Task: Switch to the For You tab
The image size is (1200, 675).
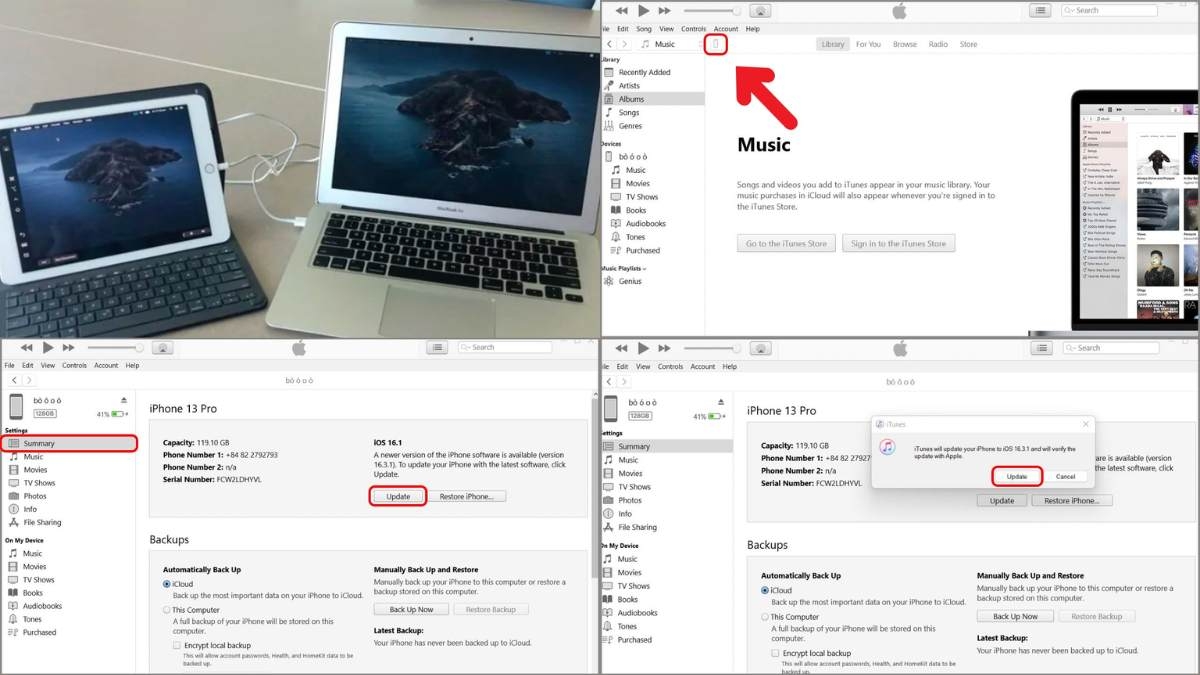Action: click(868, 44)
